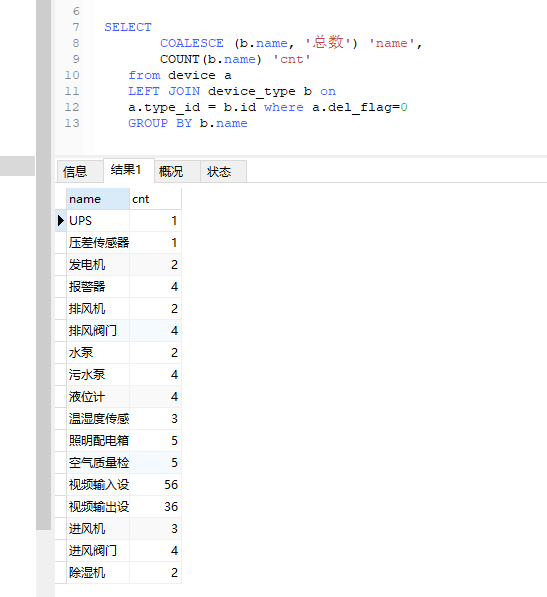Select the 液位计 cell
The height and width of the screenshot is (597, 547).
98,397
